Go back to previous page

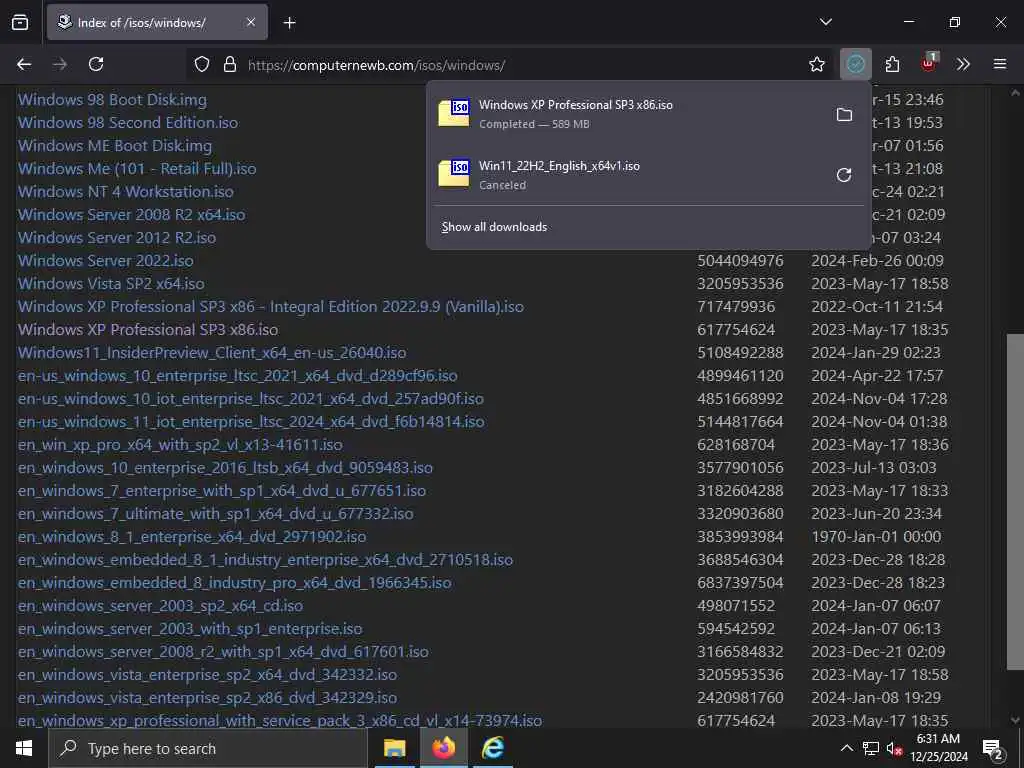(24, 64)
